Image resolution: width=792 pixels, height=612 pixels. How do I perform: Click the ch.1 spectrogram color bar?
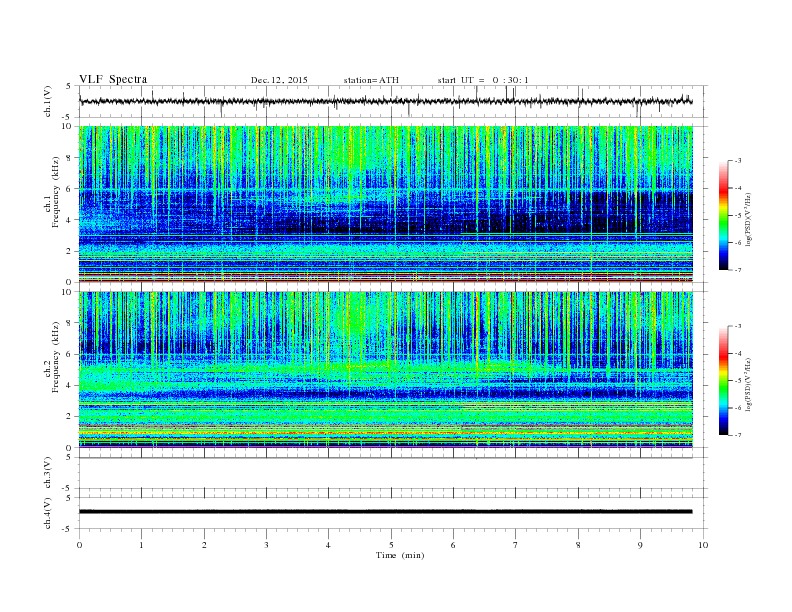click(724, 215)
